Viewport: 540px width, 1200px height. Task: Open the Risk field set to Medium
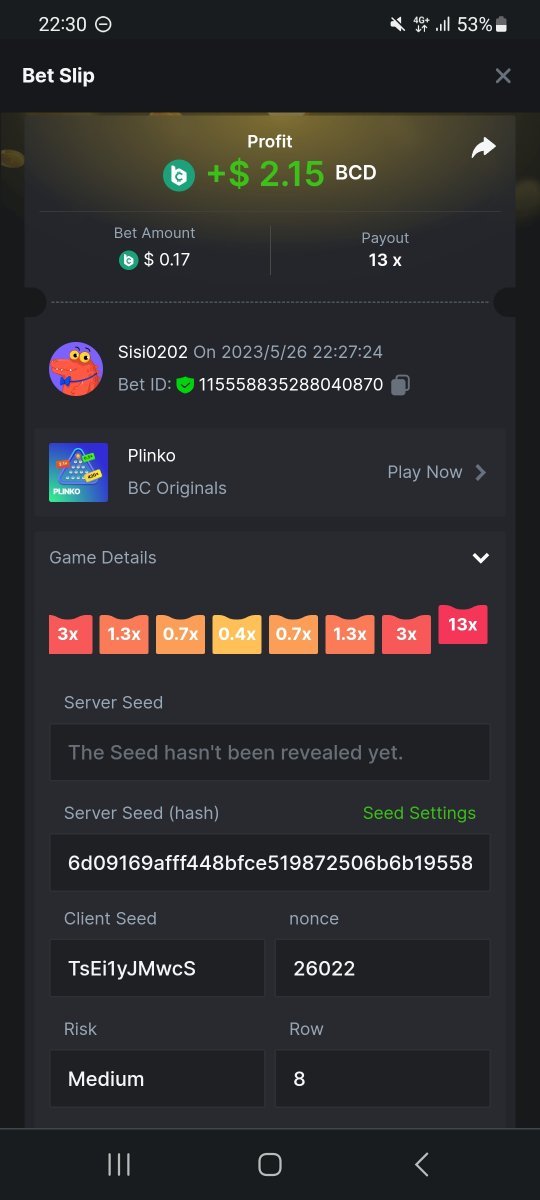click(x=157, y=1078)
